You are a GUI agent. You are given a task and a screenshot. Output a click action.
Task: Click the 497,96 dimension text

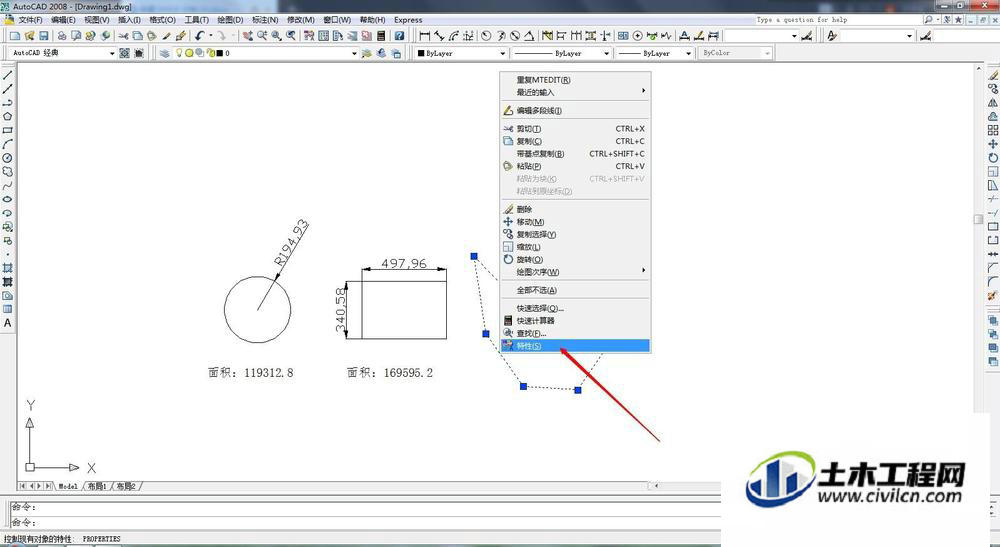pos(404,263)
